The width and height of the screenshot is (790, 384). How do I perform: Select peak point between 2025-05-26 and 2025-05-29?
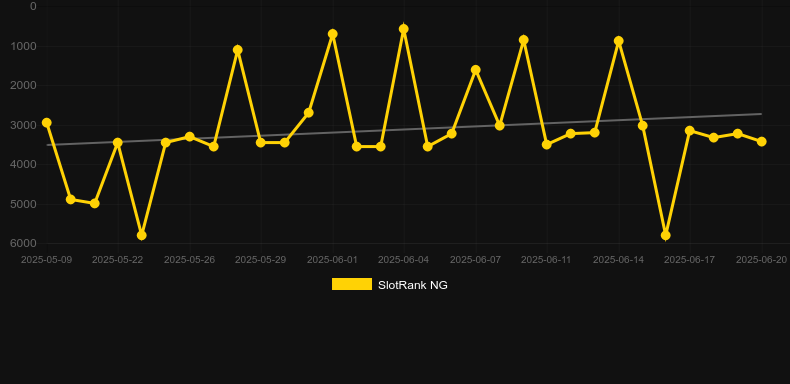(238, 50)
